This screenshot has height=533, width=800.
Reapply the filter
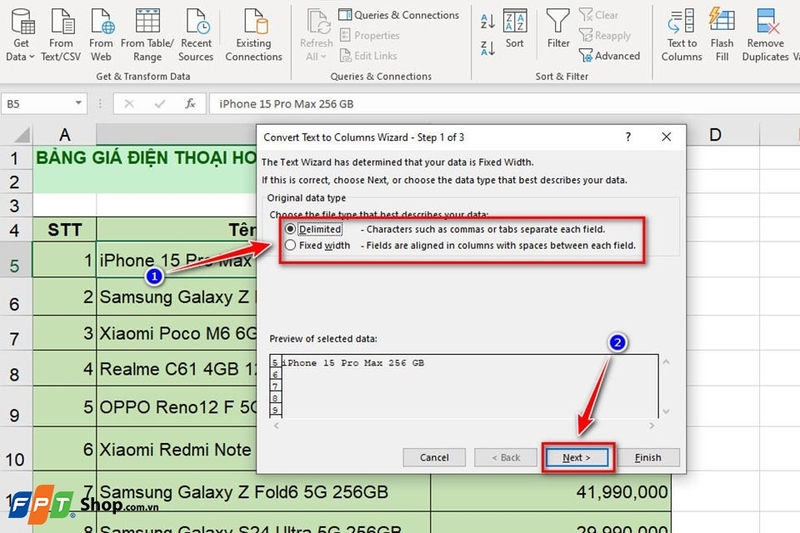click(605, 35)
